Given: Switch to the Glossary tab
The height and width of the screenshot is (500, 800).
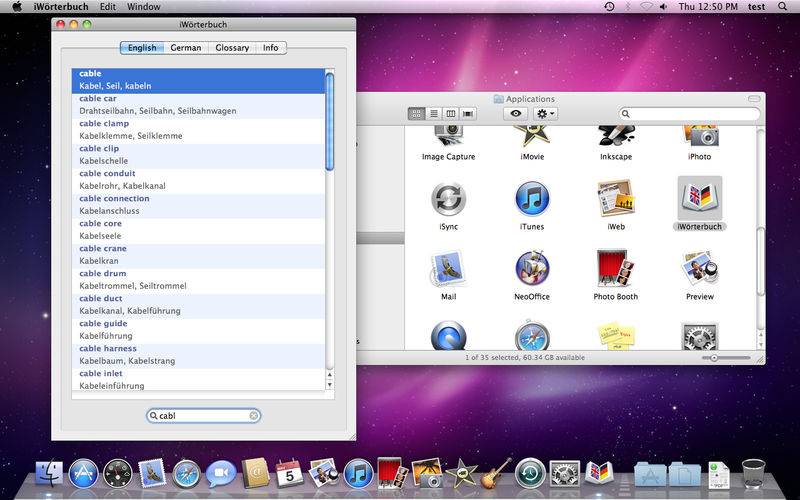Looking at the screenshot, I should [232, 47].
